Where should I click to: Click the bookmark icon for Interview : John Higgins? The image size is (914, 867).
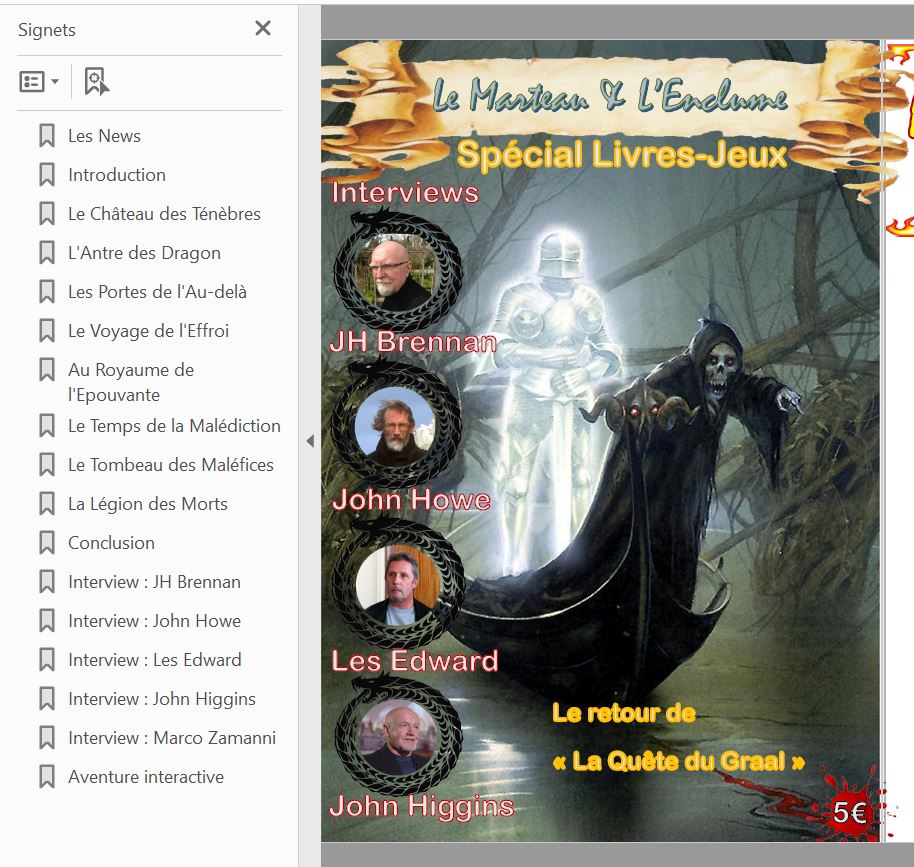(47, 698)
